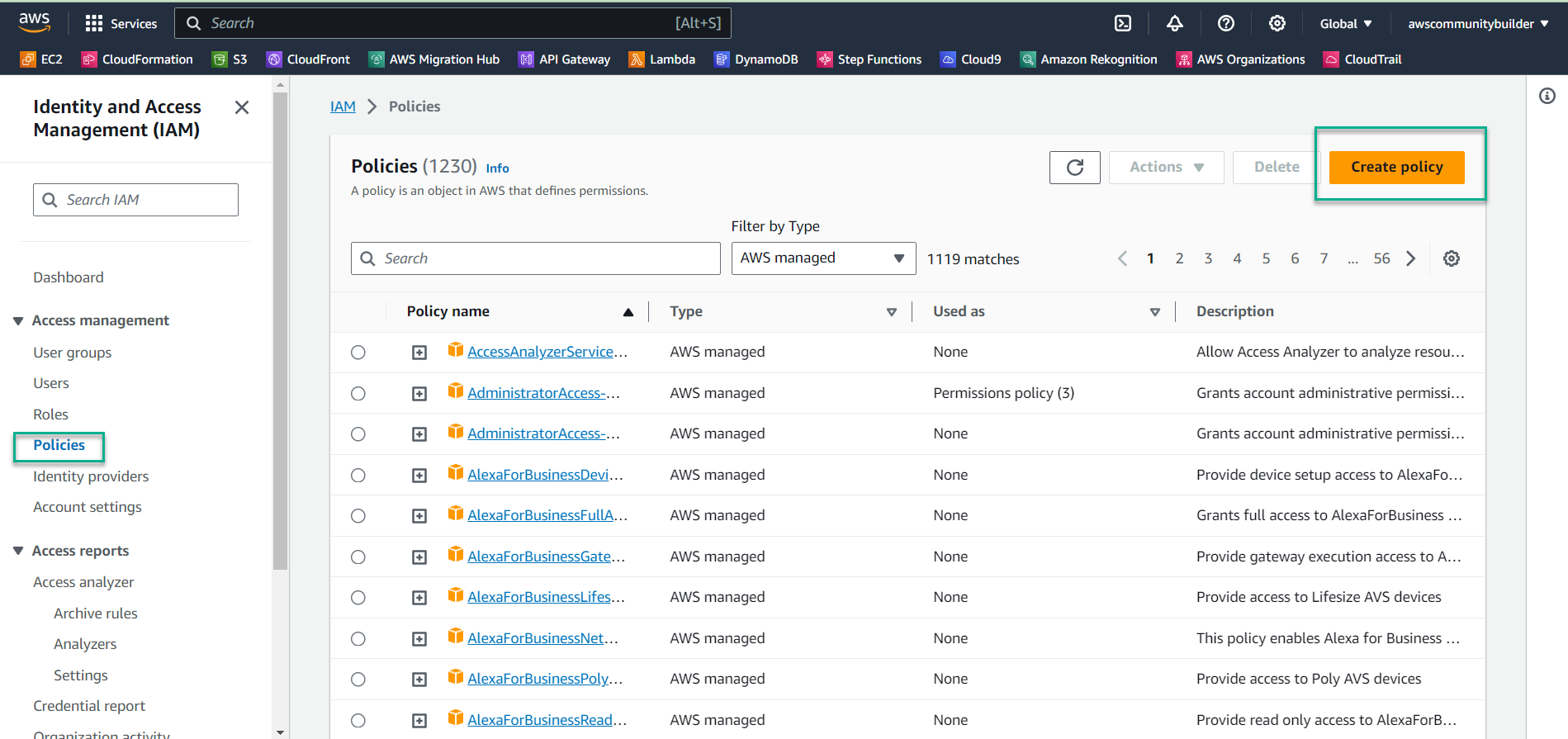Go to the previous page of policies
The width and height of the screenshot is (1568, 739).
(1122, 258)
